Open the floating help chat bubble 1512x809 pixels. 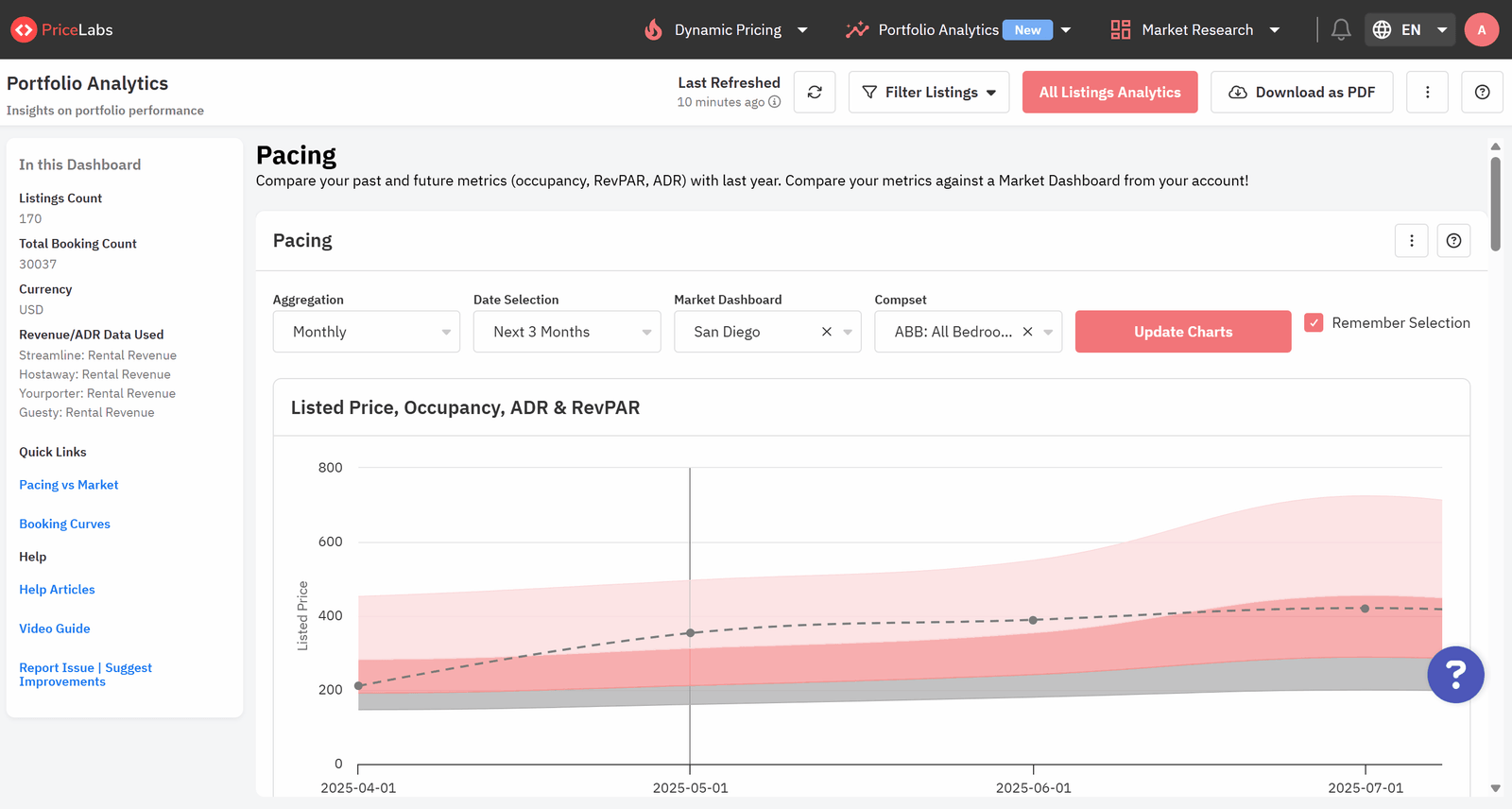[1455, 675]
